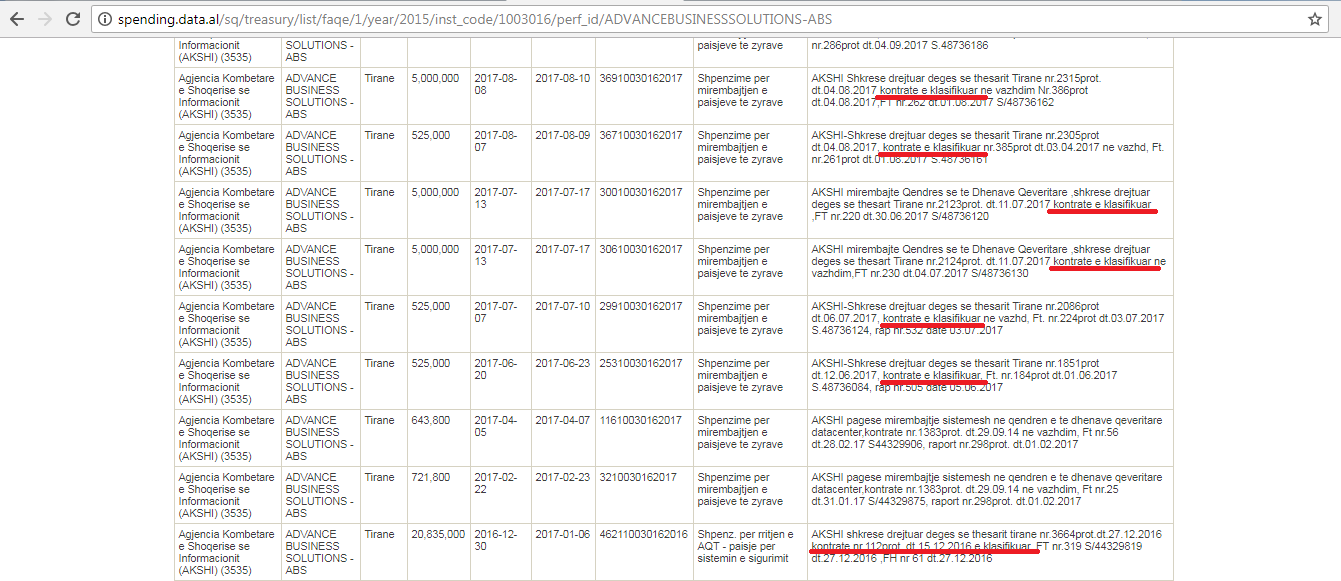Click the registration date 2017-08-09
This screenshot has width=1341, height=581.
pyautogui.click(x=562, y=135)
